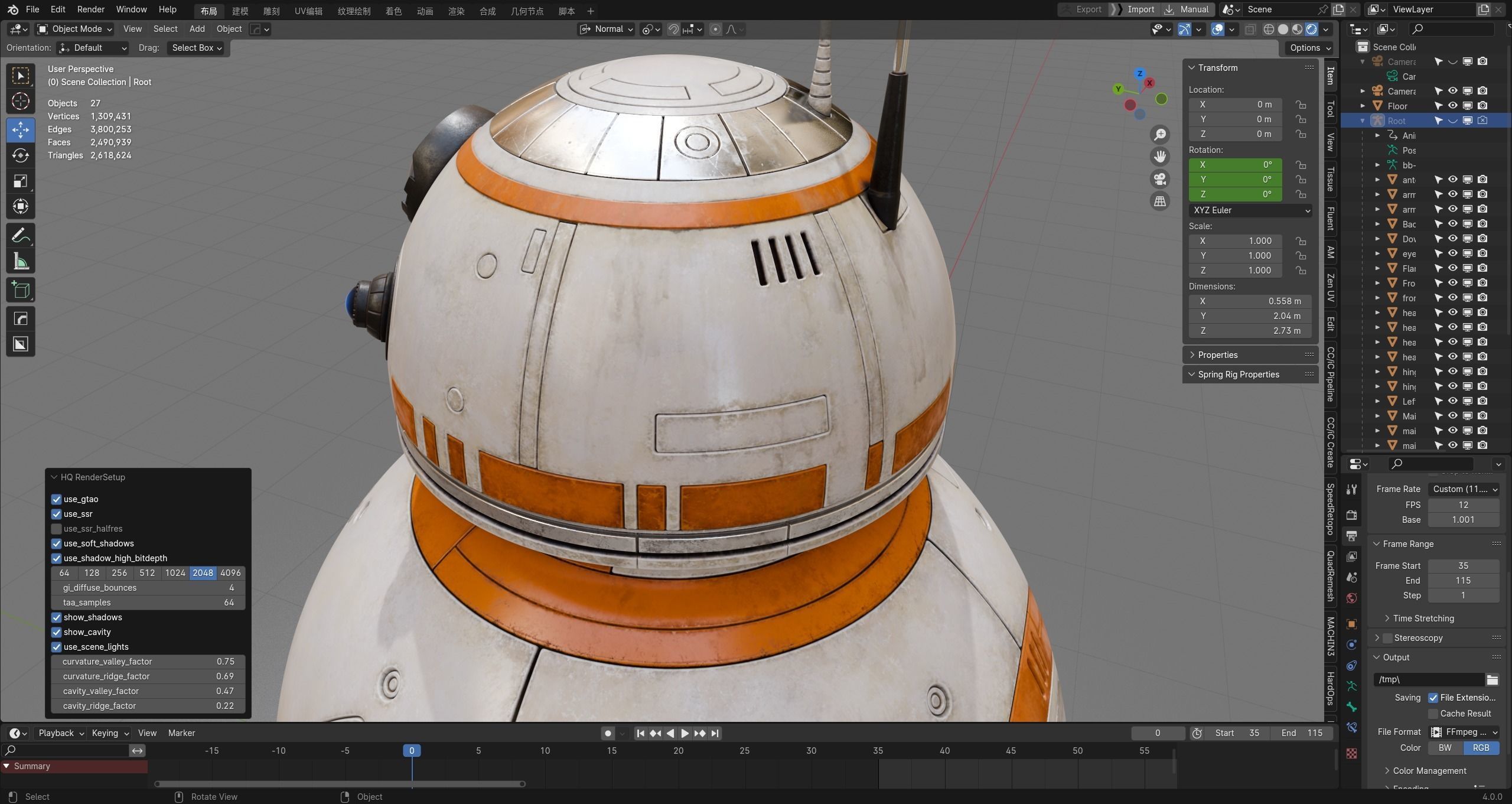
Task: Select the Transform tool
Action: point(21,207)
